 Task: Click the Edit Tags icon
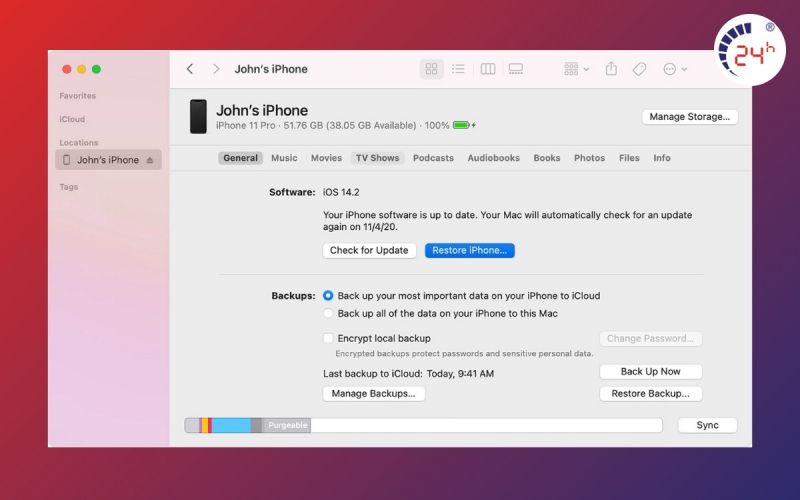click(639, 69)
